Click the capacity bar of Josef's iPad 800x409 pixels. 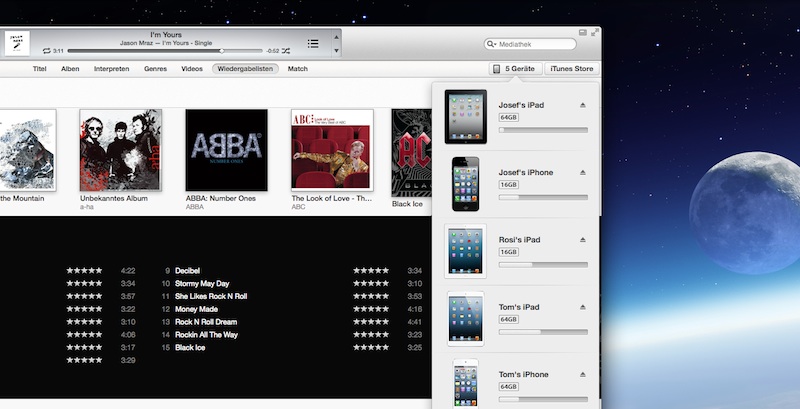click(543, 130)
